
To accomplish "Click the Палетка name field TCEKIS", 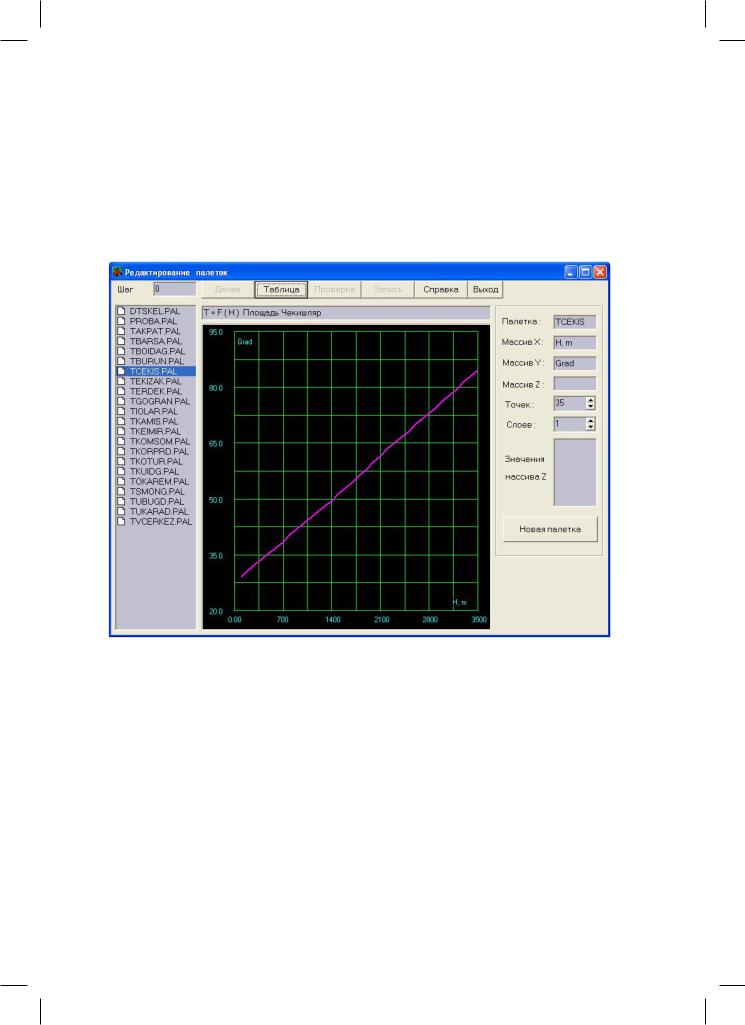I will click(x=574, y=322).
